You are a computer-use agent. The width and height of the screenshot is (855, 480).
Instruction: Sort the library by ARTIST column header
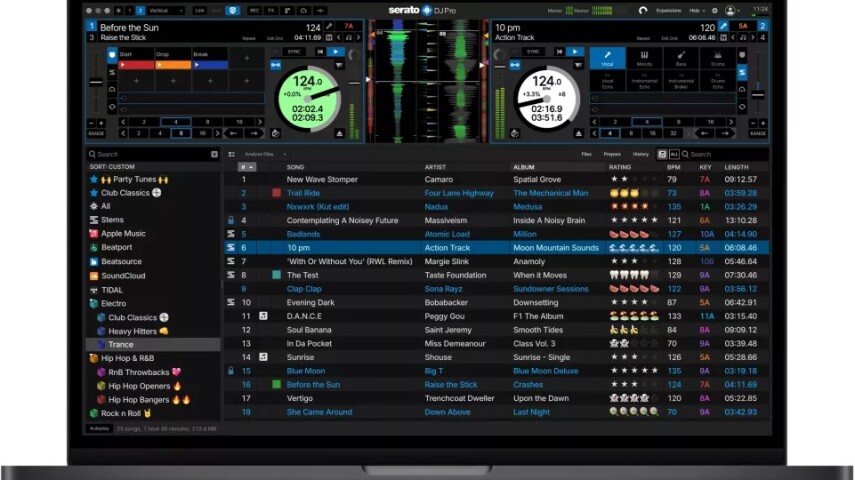pyautogui.click(x=435, y=167)
